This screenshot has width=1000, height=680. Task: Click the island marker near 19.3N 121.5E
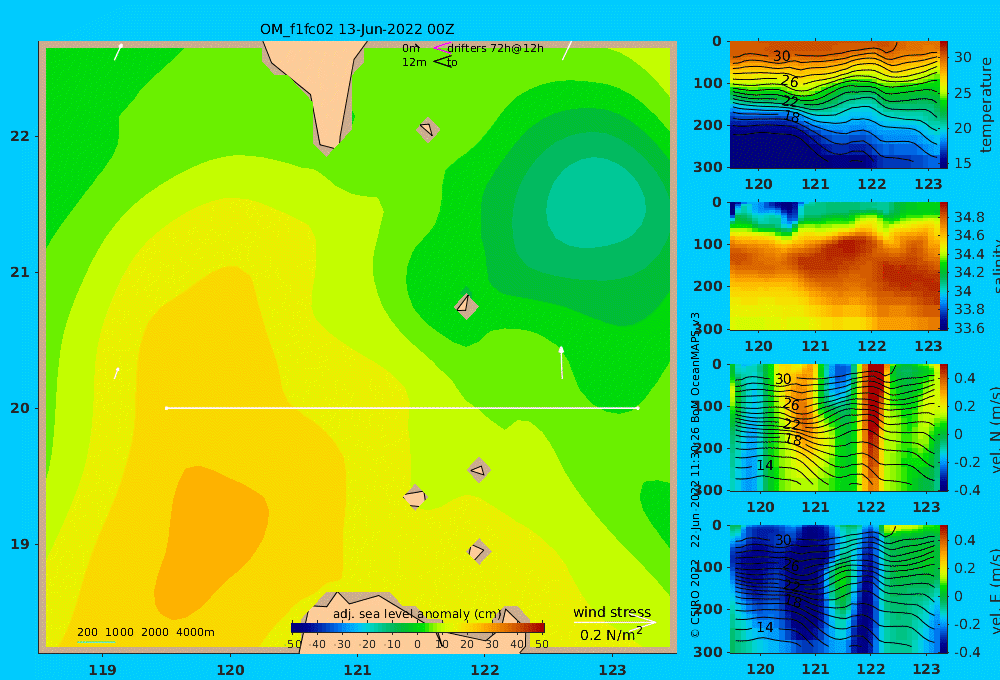[x=415, y=497]
